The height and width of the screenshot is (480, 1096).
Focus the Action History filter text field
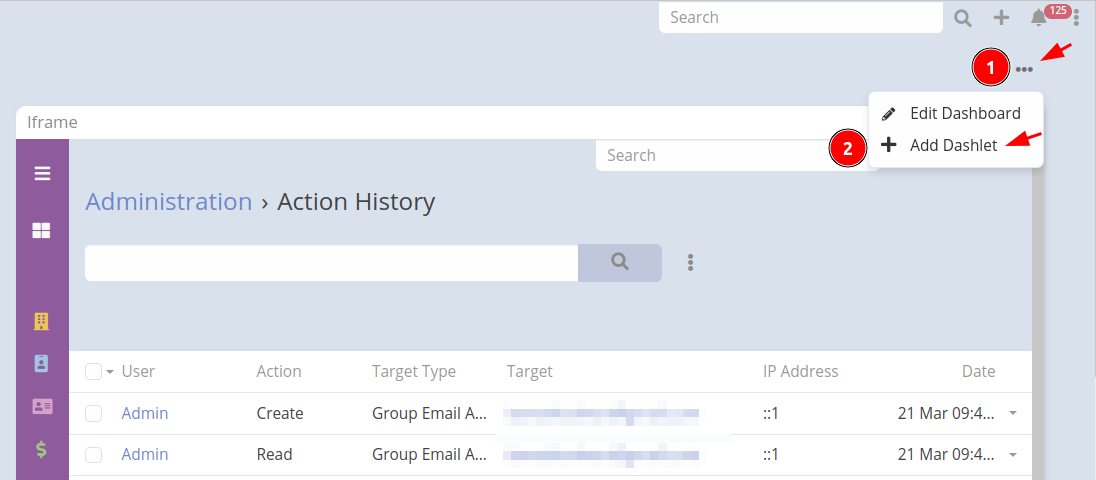pyautogui.click(x=331, y=263)
